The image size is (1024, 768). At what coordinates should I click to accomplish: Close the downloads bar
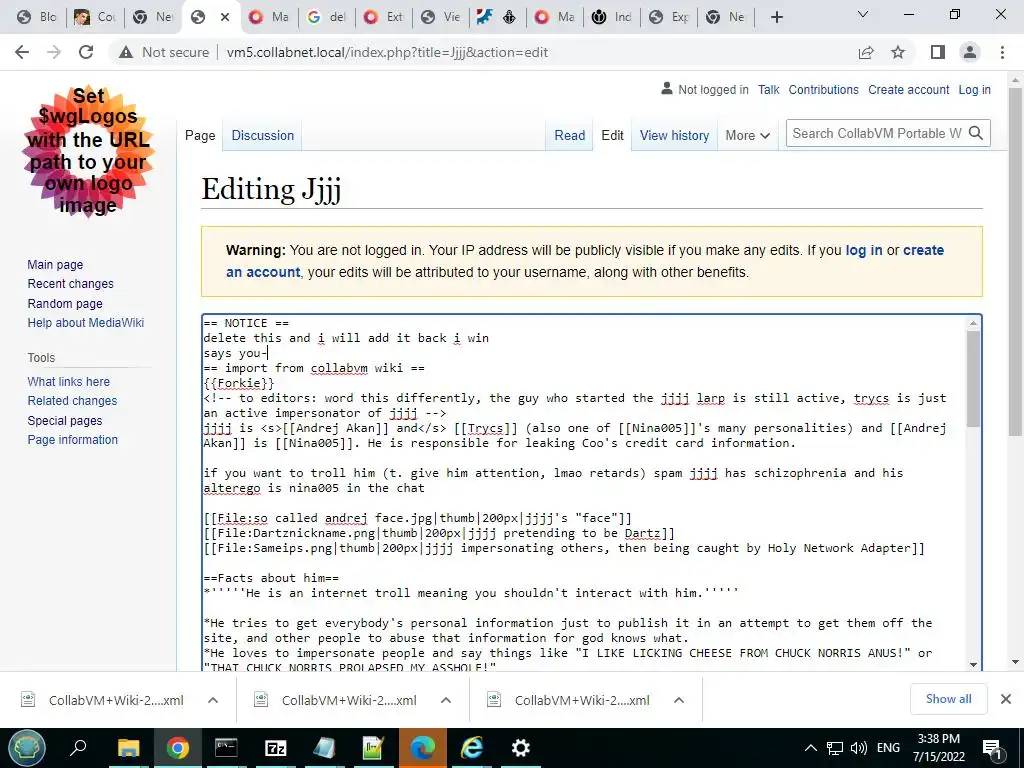coord(1006,699)
